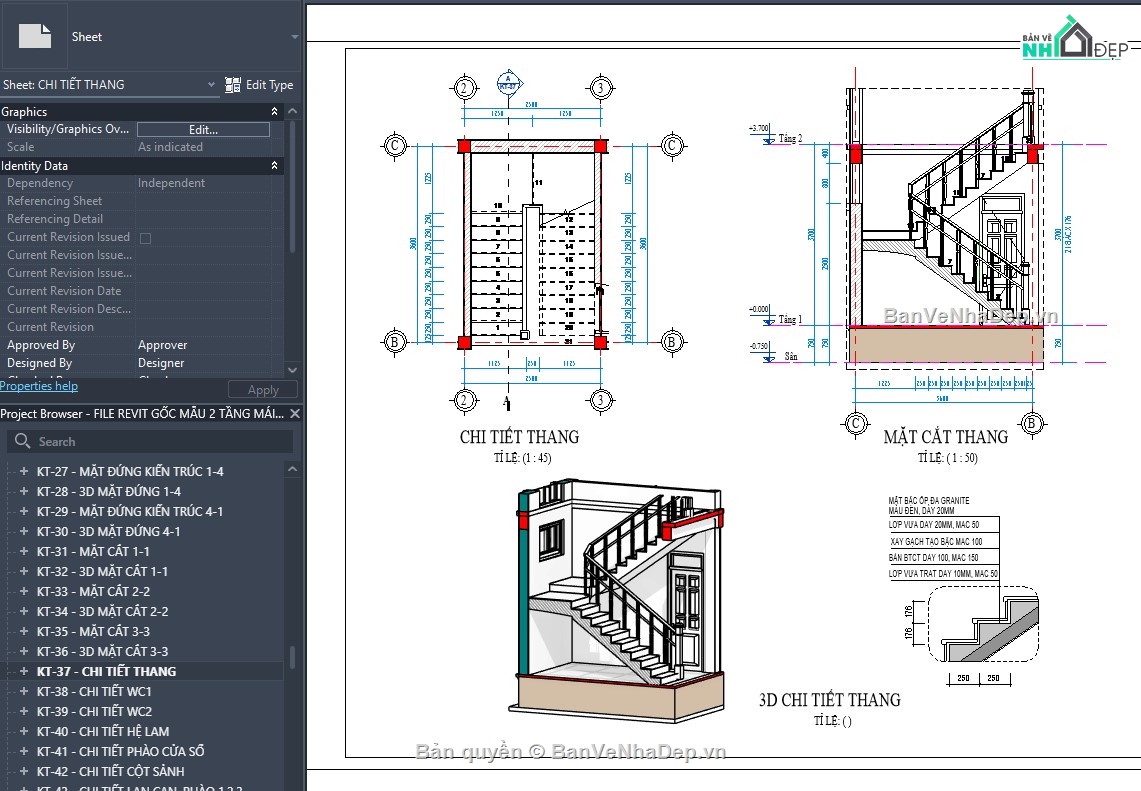The width and height of the screenshot is (1141, 791).
Task: Expand KT-29 - MẶT ĐỨNG KIẾN TRÚC 4-1
Action: pos(23,511)
